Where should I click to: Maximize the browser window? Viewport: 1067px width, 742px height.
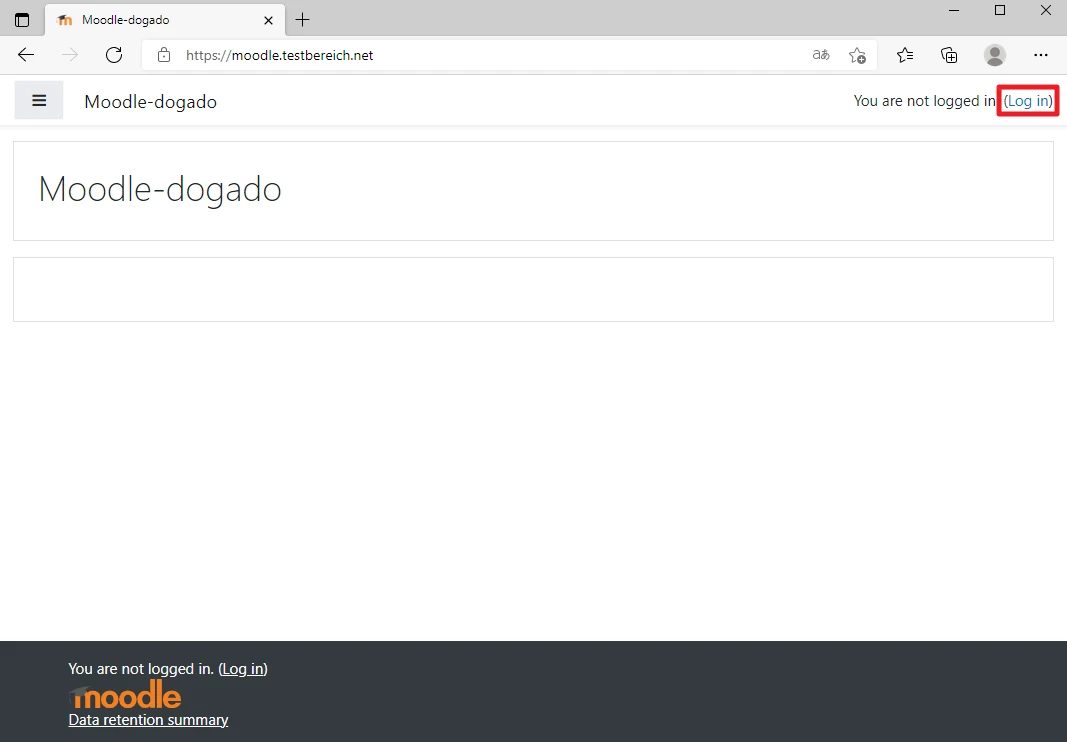(x=1000, y=10)
